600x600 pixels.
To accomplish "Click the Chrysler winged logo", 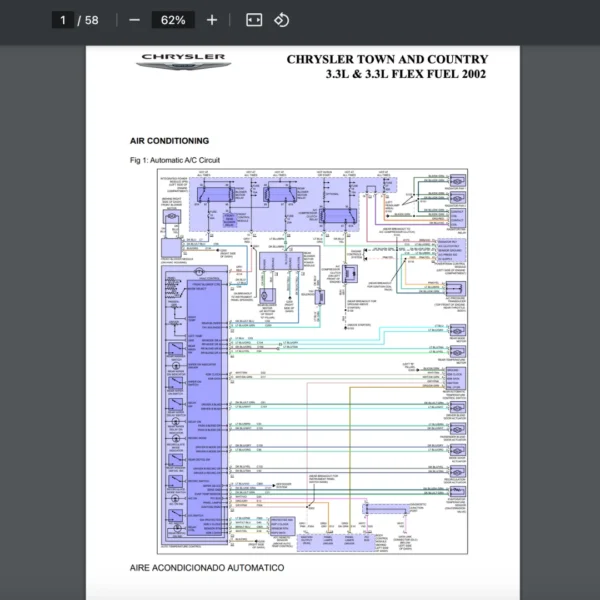I will (x=183, y=68).
